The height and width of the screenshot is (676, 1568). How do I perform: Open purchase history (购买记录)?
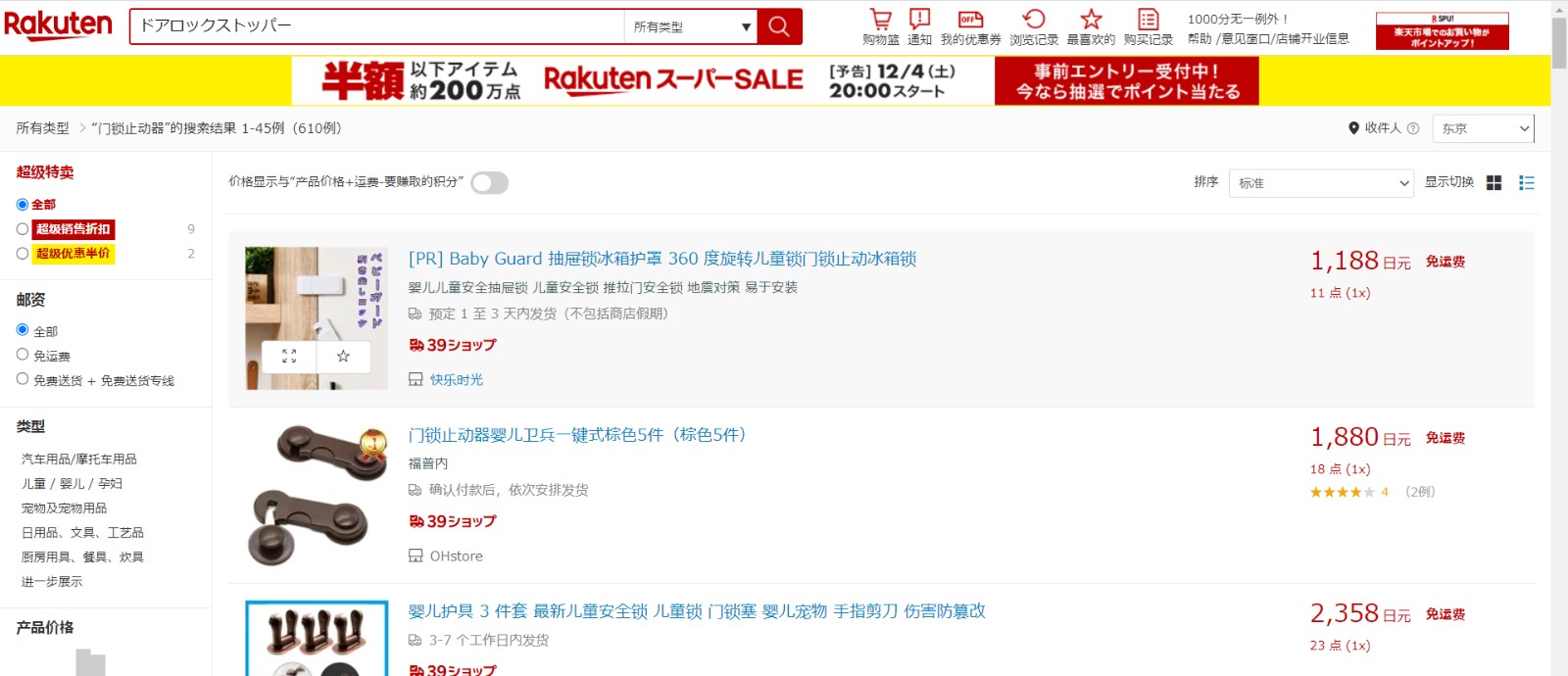[x=1149, y=27]
